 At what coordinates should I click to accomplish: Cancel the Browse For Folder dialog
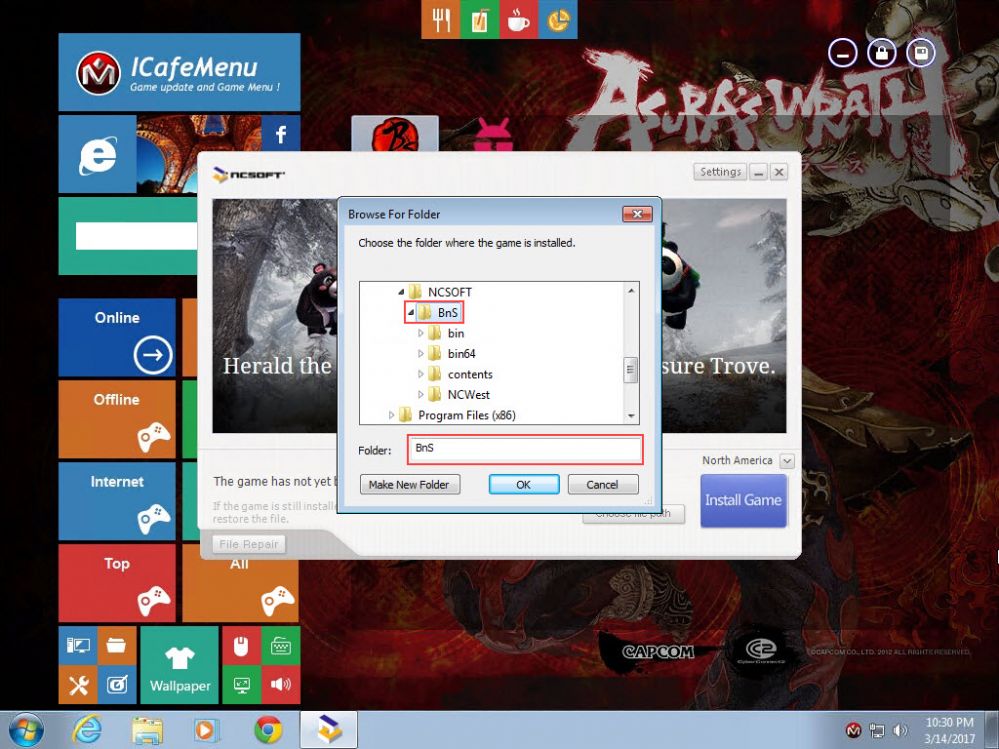point(603,485)
